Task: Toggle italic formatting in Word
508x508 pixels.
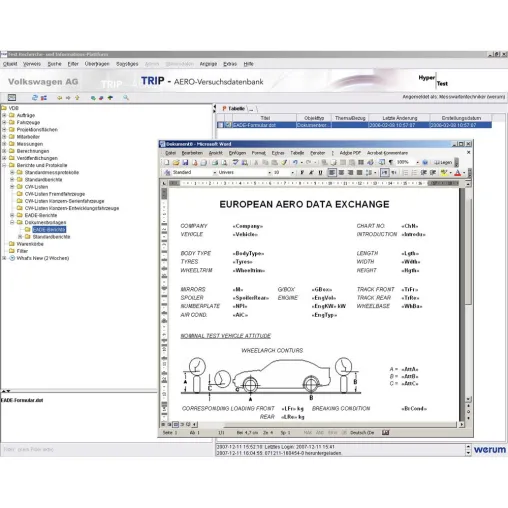Action: 311,172
